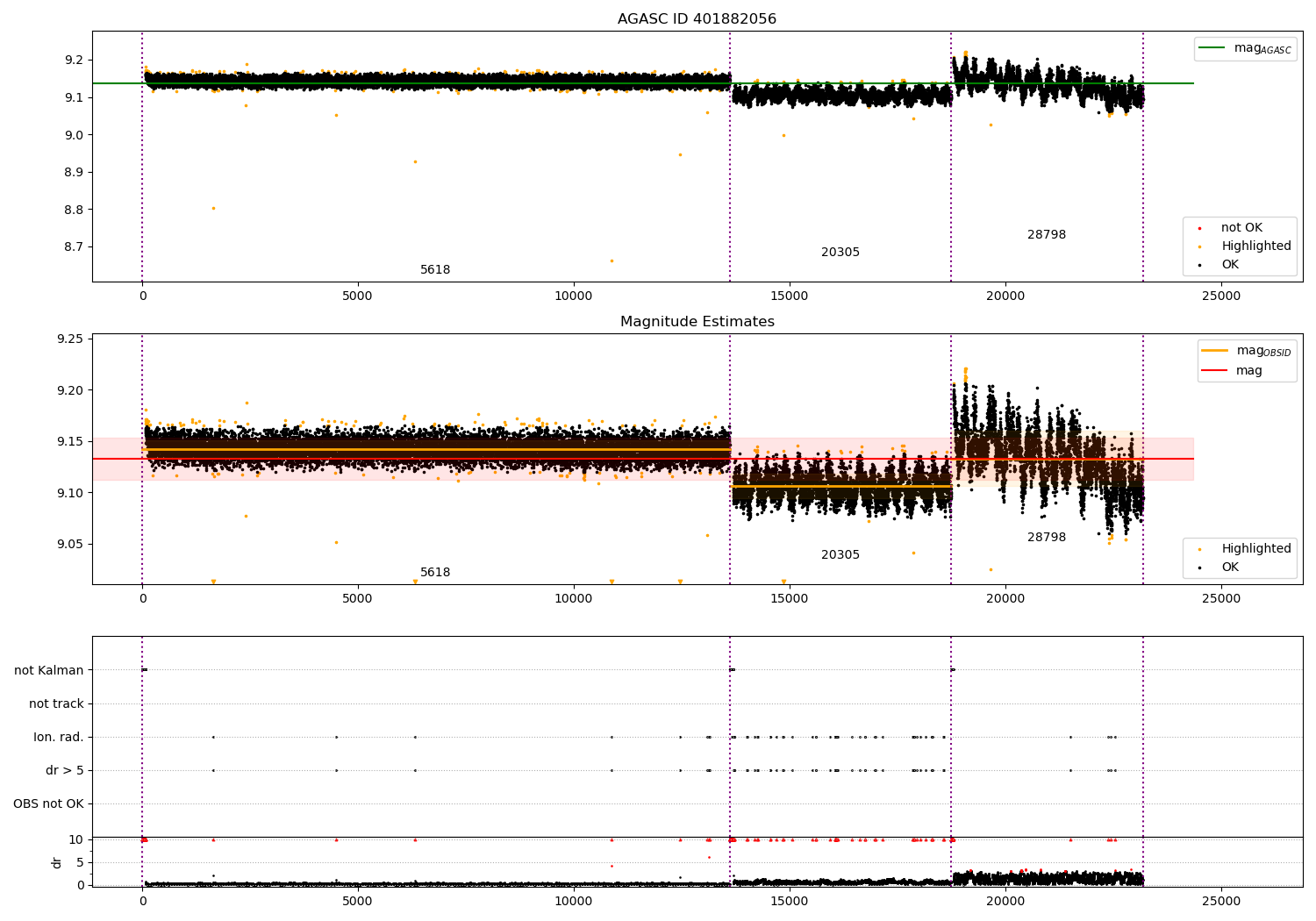This screenshot has width=1316, height=921.
Task: Click the 10 tick on the dr axis
Action: click(x=76, y=840)
